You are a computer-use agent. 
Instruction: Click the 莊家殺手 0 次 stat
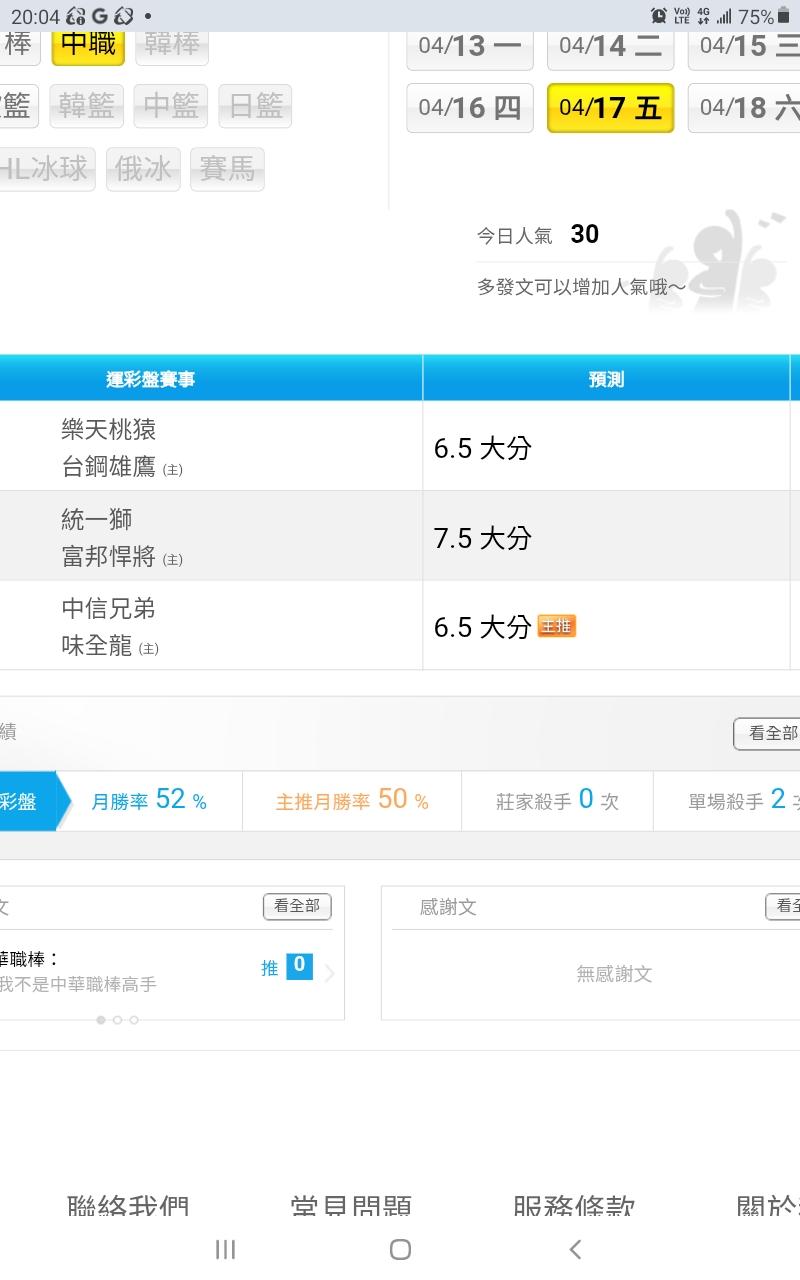[557, 800]
